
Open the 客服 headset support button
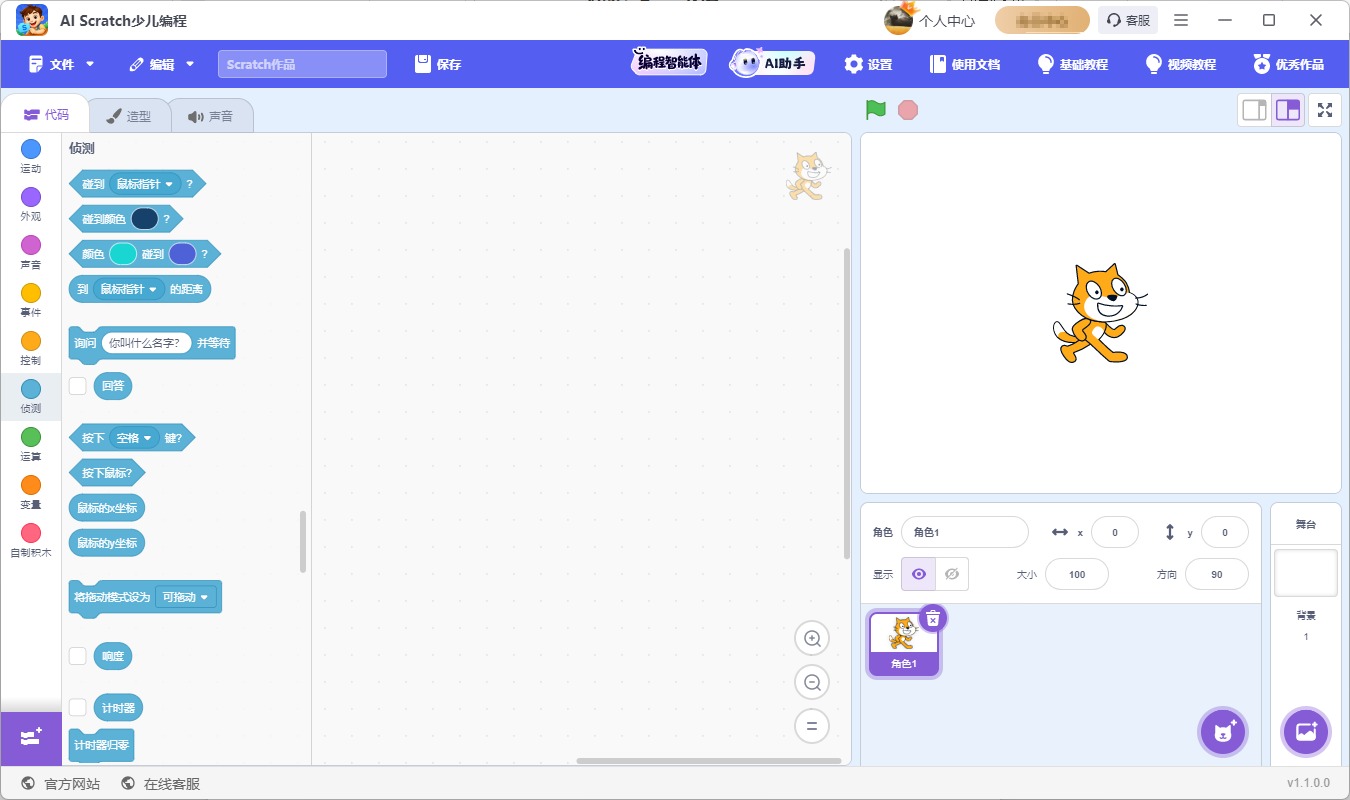(1128, 20)
